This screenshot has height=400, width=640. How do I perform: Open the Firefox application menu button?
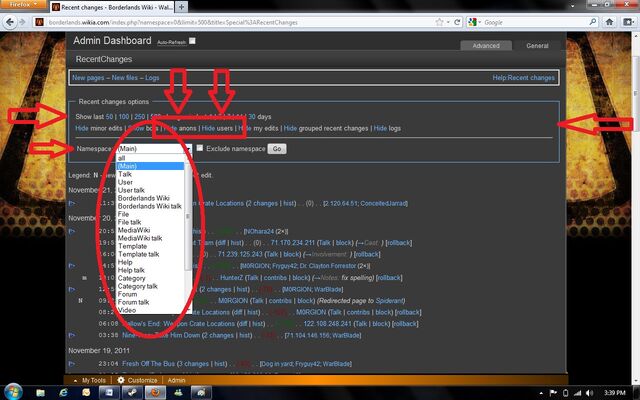click(23, 4)
